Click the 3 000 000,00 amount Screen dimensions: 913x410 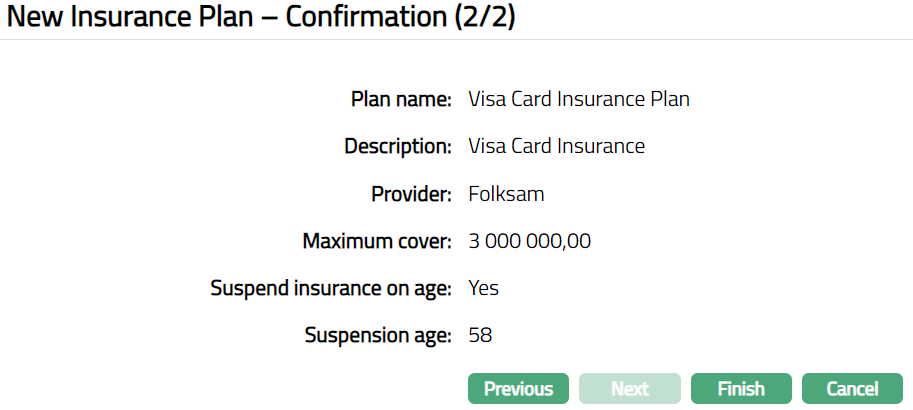530,241
